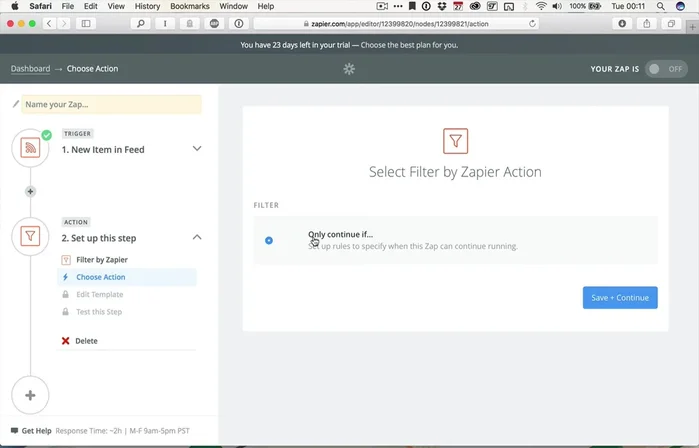699x448 pixels.
Task: Collapse the 'Set up this step' action
Action: 197,237
